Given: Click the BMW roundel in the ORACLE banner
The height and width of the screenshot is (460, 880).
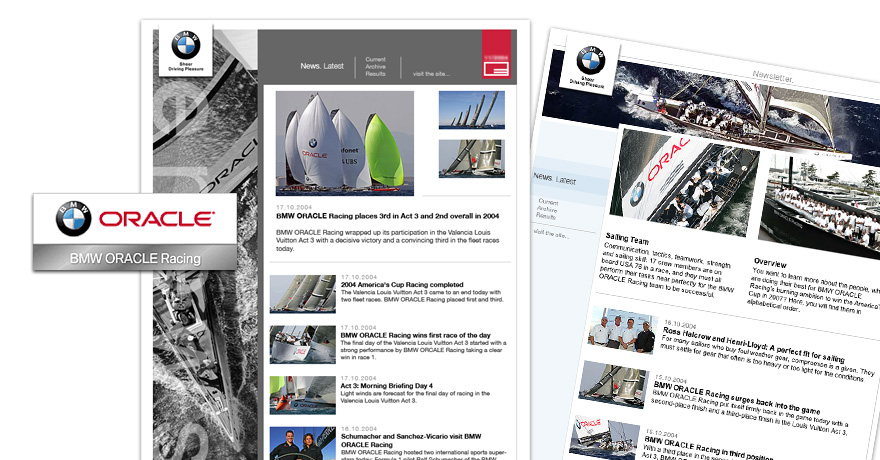Looking at the screenshot, I should pyautogui.click(x=74, y=218).
